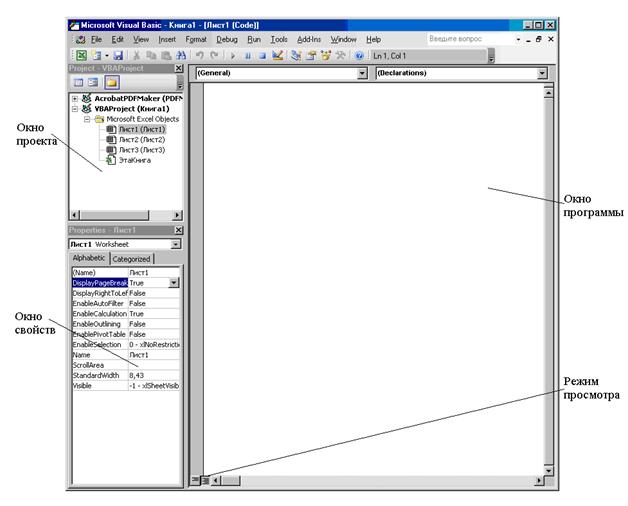This screenshot has height=506, width=628.
Task: Collapse the Microsoft Excel Objects folder
Action: tap(87, 119)
